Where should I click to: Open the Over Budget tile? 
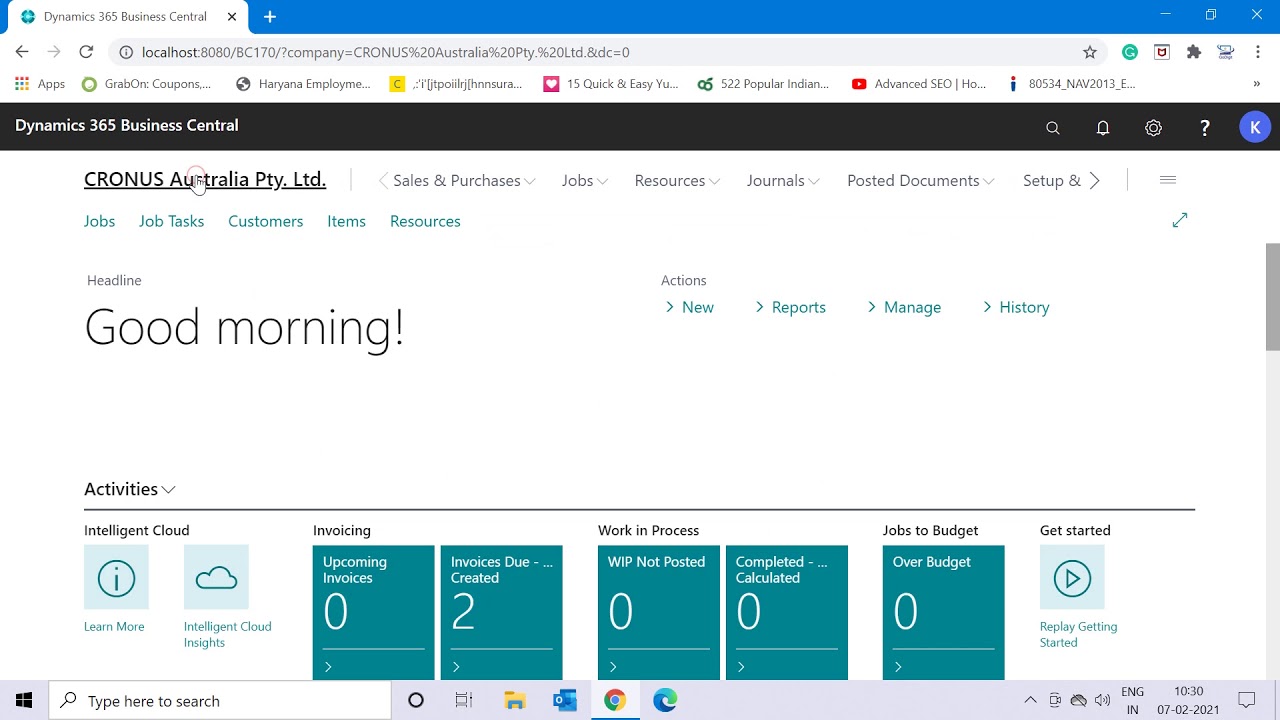[x=944, y=612]
